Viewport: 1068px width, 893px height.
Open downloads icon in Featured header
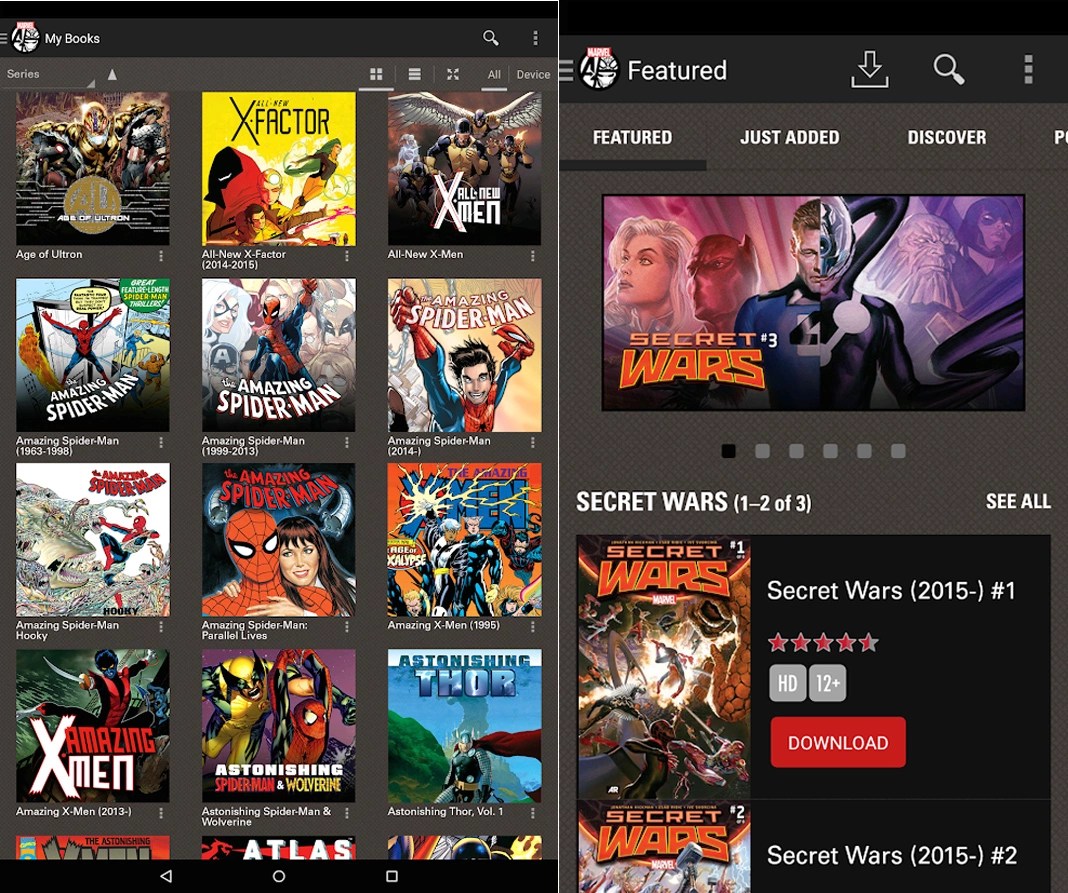tap(870, 69)
